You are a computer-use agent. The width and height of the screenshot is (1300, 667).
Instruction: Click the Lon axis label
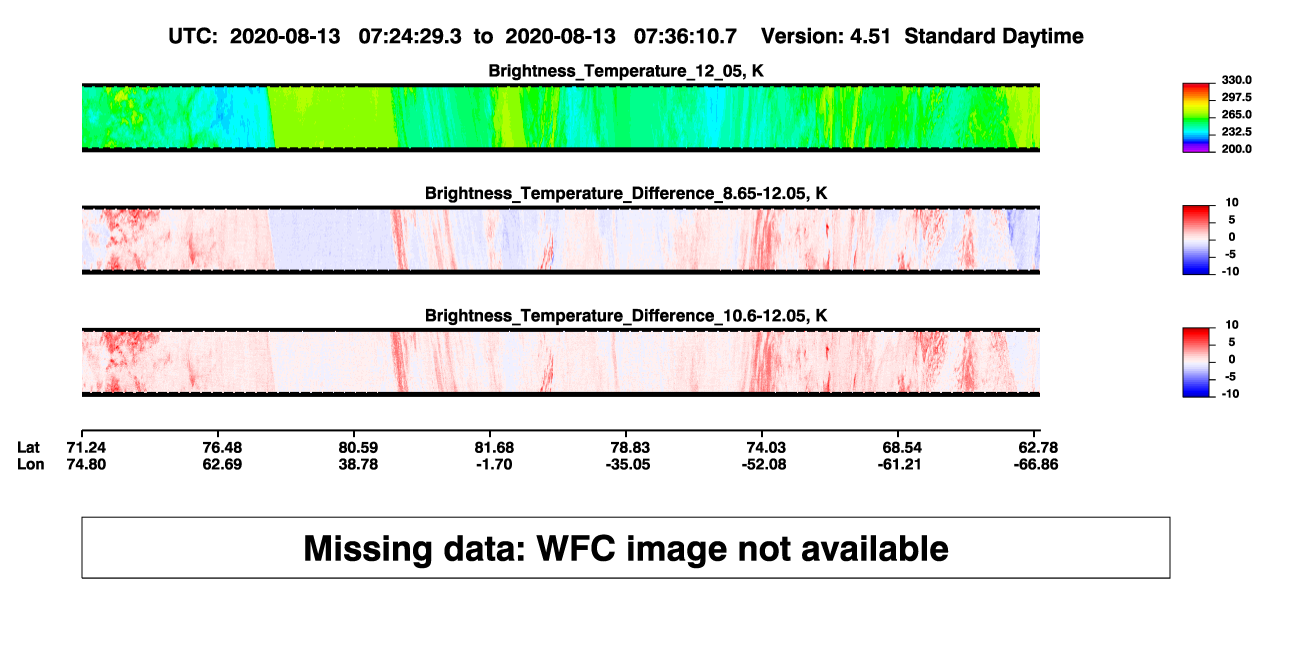(x=31, y=464)
